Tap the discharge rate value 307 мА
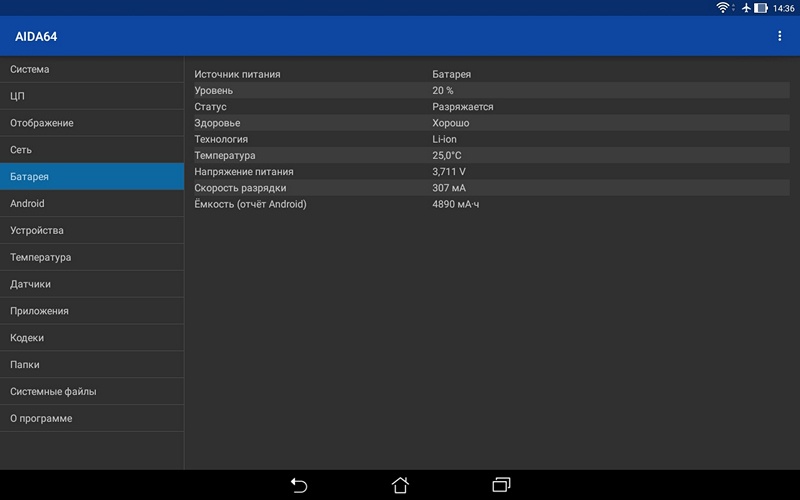Image resolution: width=800 pixels, height=500 pixels. pos(449,188)
